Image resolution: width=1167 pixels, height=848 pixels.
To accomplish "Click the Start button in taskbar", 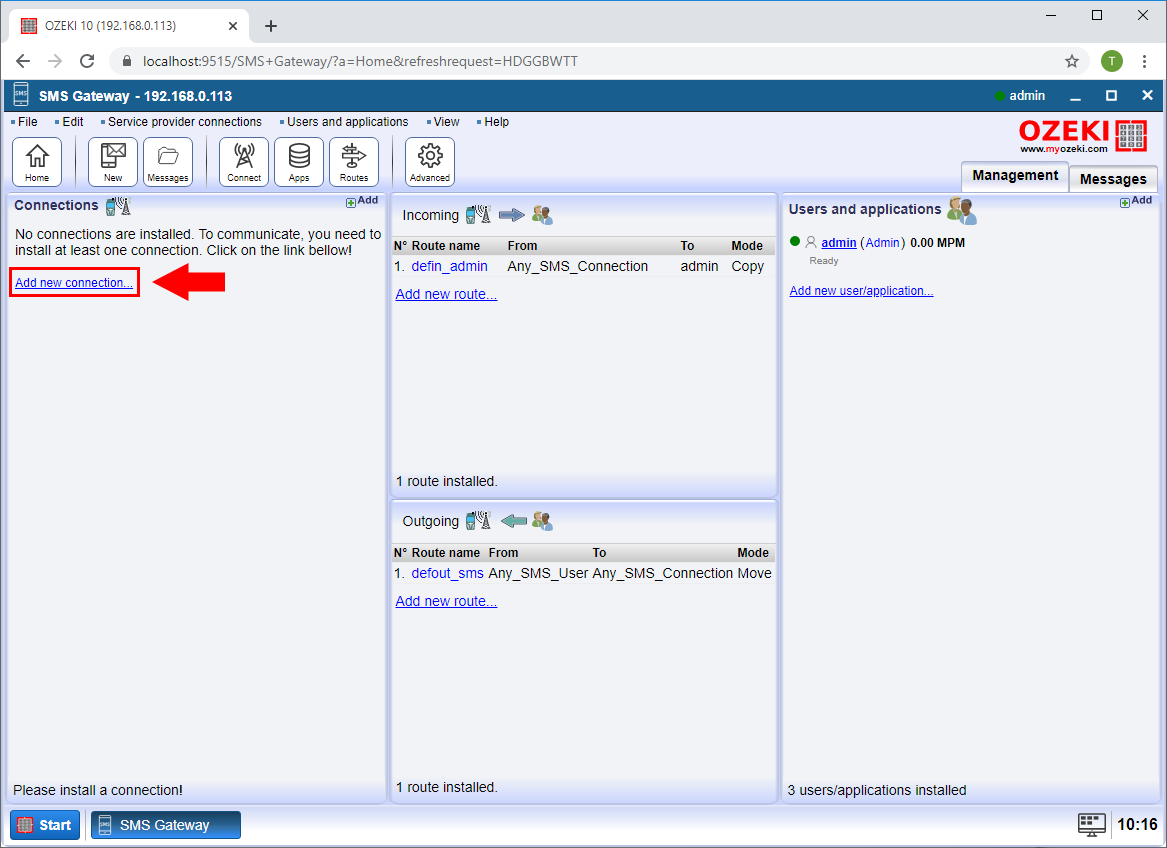I will [x=45, y=825].
